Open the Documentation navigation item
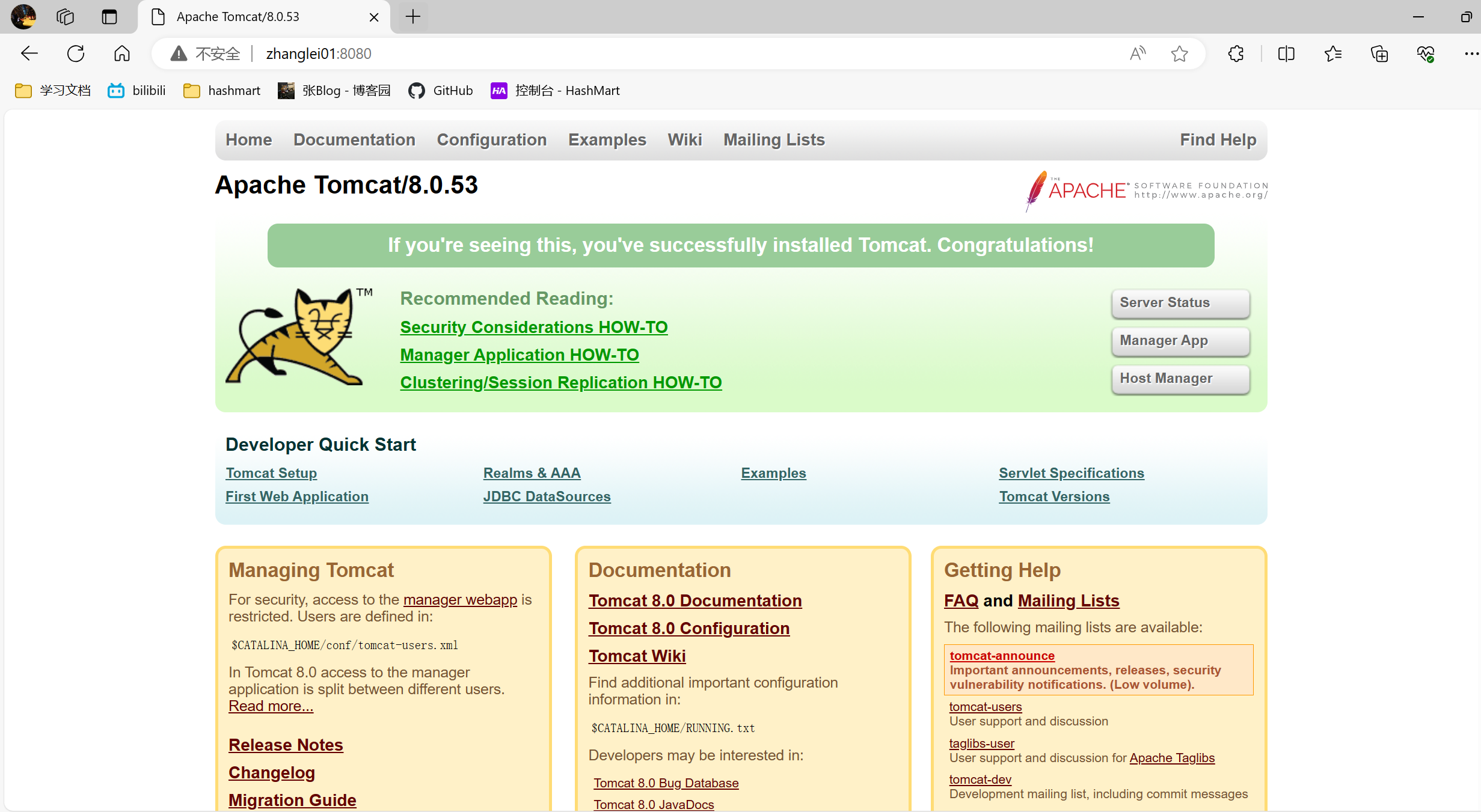 click(354, 139)
